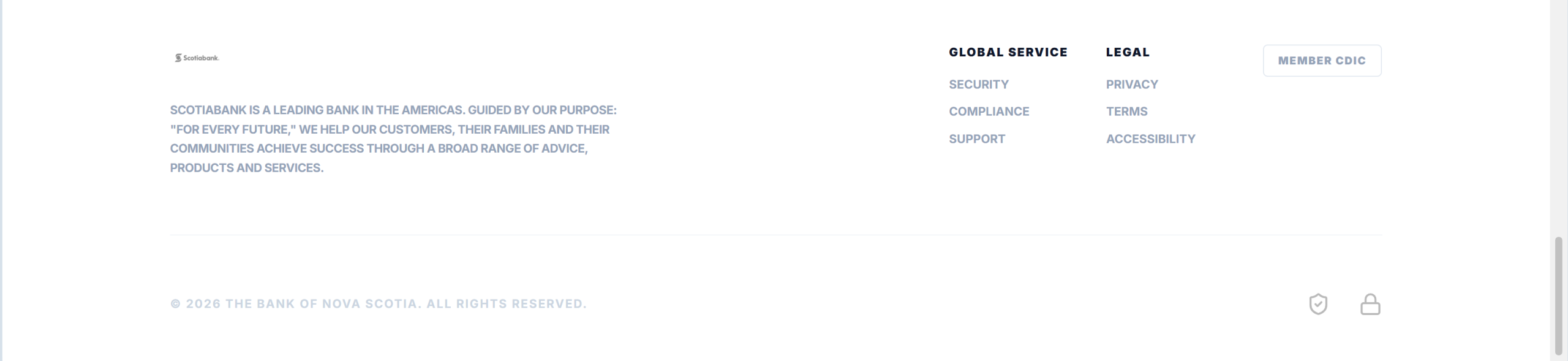Click the "Scotiabank is a leading bank" line

click(x=393, y=110)
